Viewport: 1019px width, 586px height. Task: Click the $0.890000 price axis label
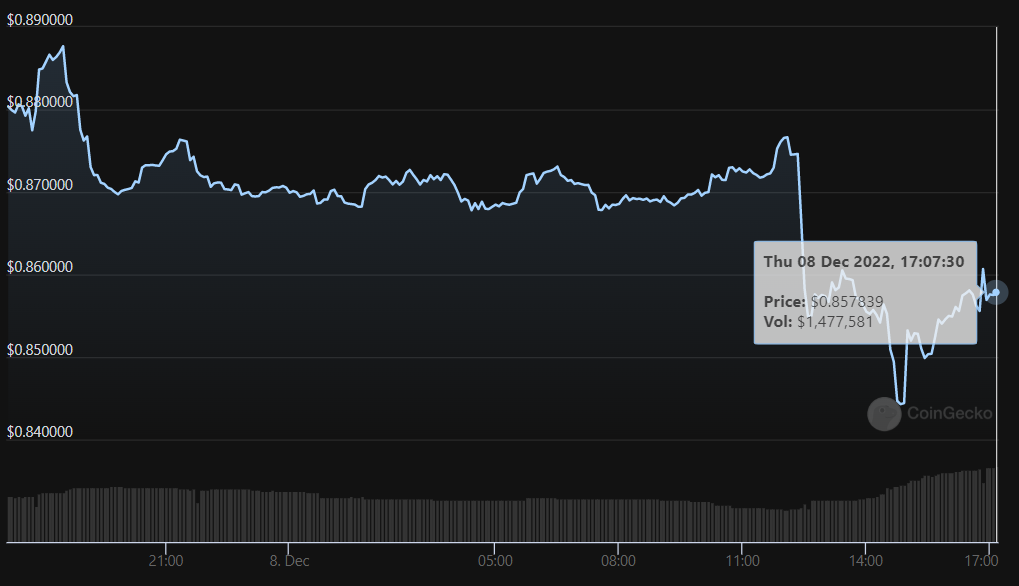(40, 20)
